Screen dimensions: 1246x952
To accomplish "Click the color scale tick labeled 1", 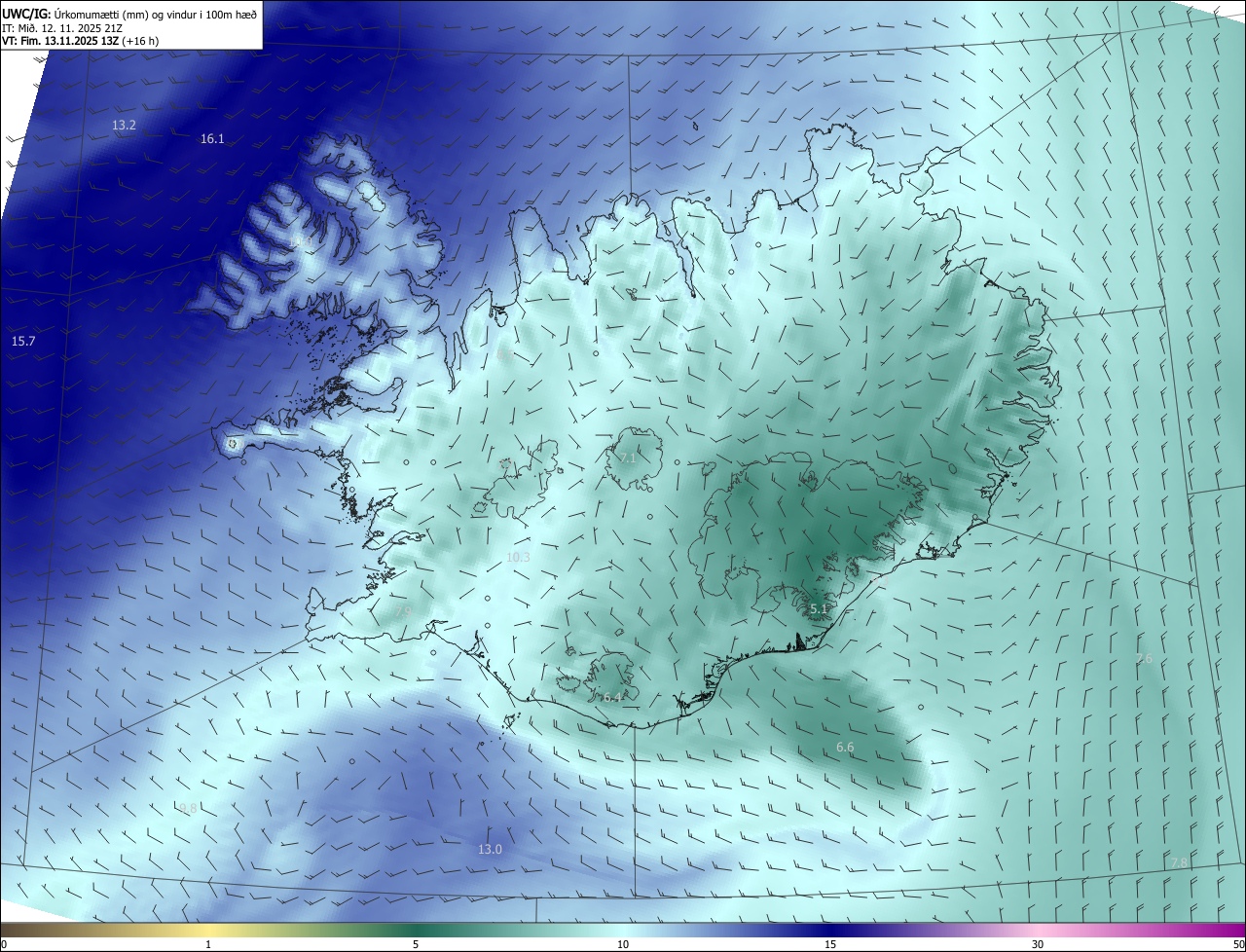I will [x=208, y=945].
